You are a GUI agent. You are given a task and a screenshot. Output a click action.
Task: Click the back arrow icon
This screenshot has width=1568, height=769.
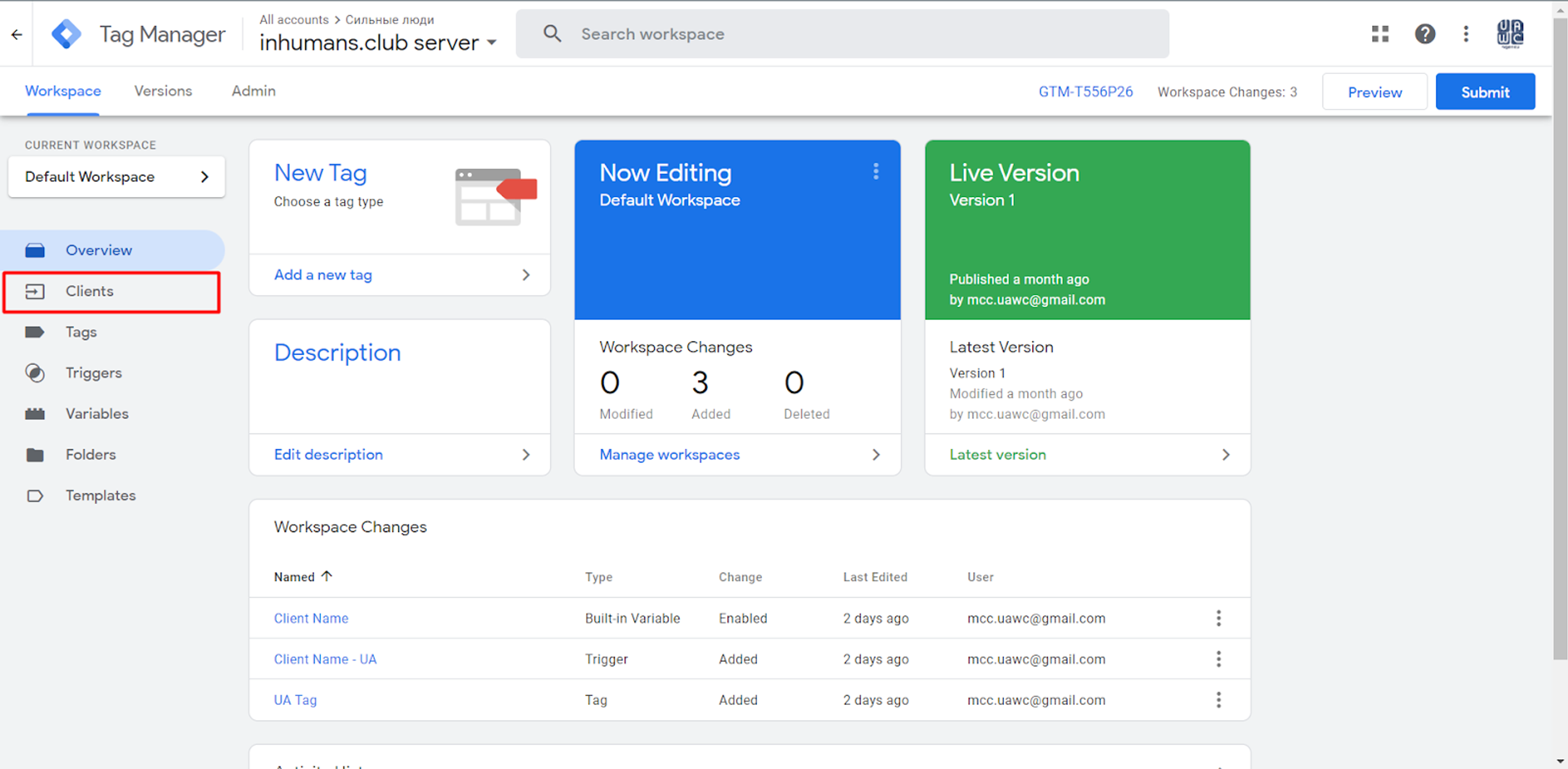17,35
